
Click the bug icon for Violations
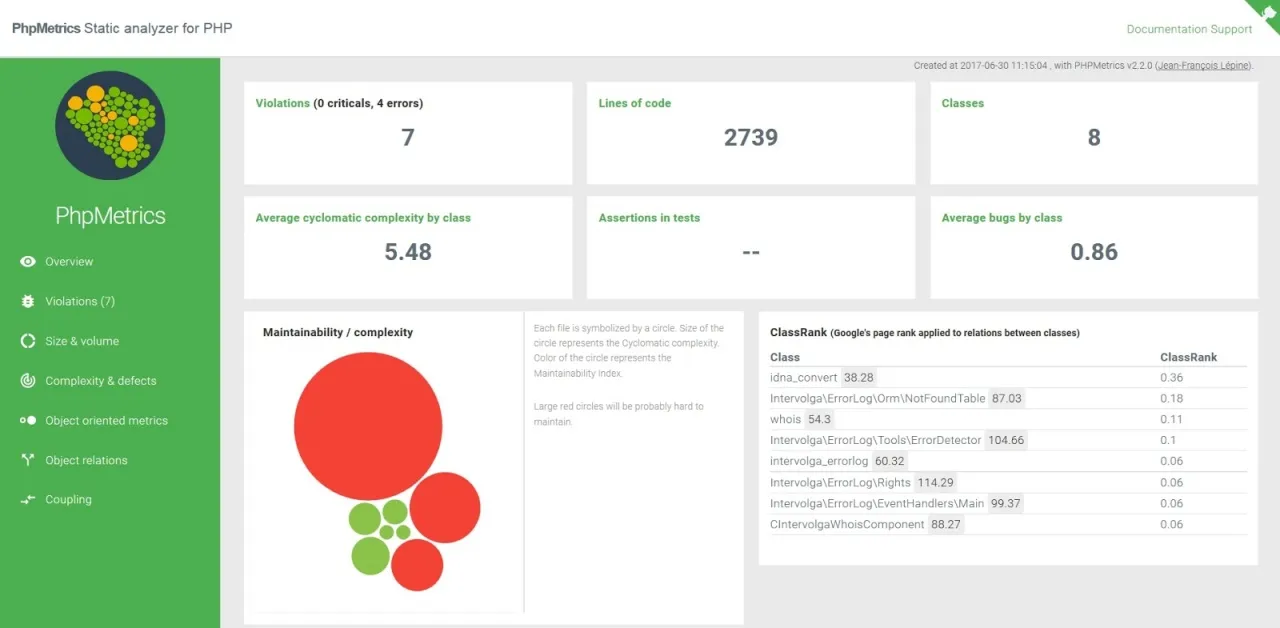(28, 301)
